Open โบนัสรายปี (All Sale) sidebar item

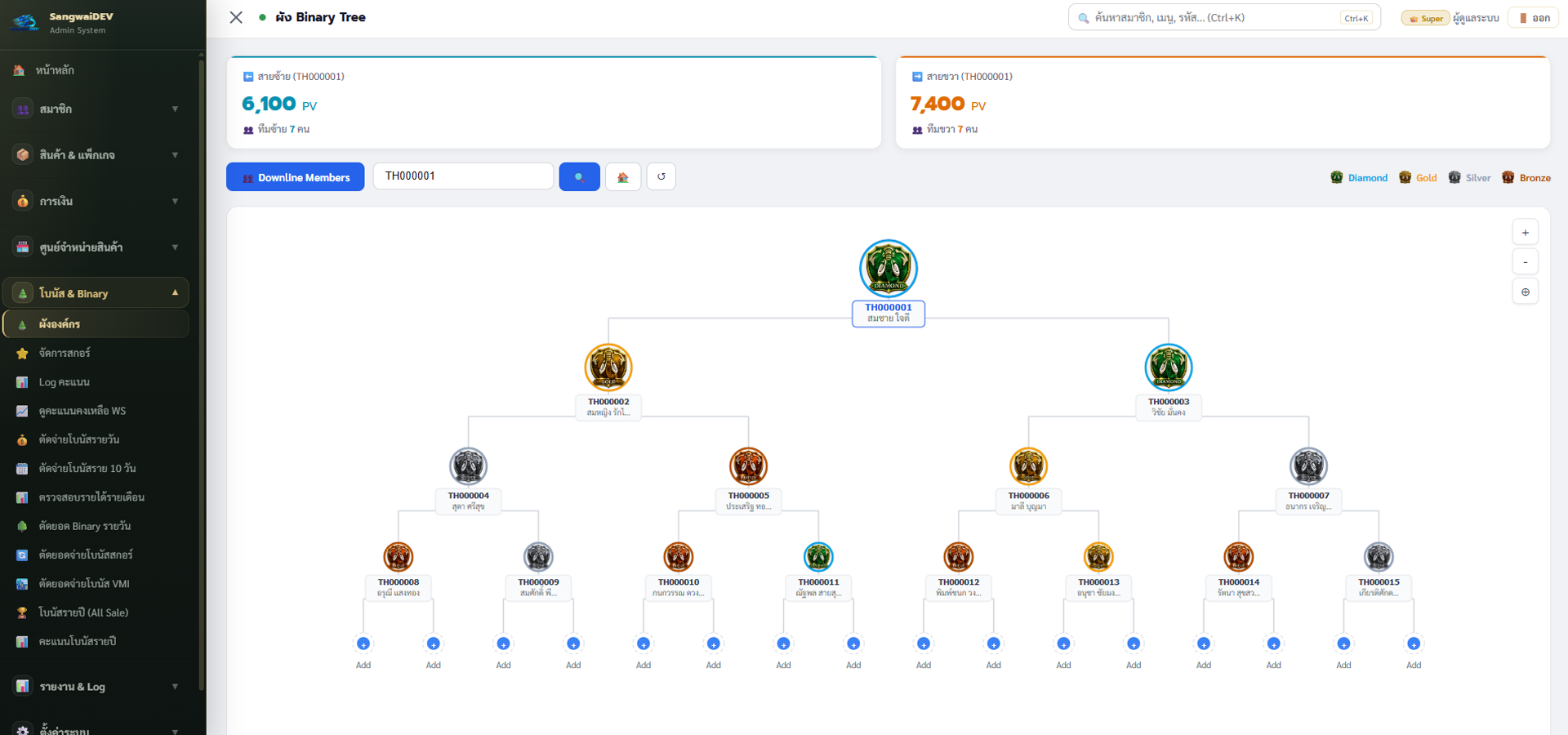(96, 612)
